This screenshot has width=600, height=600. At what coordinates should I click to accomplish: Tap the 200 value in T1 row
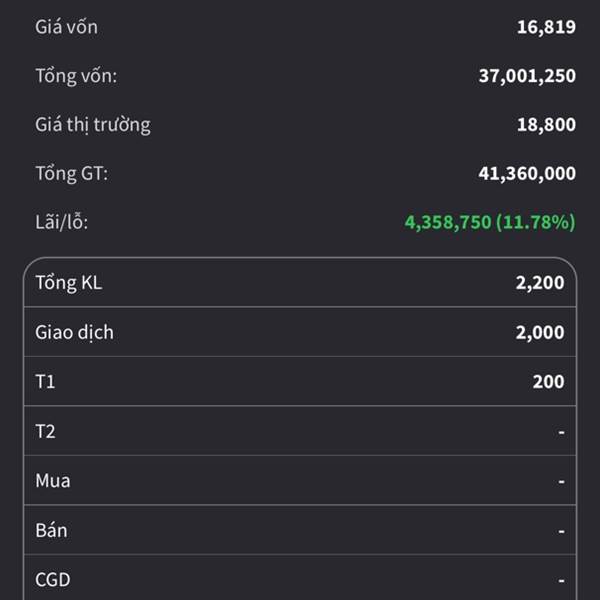click(548, 382)
